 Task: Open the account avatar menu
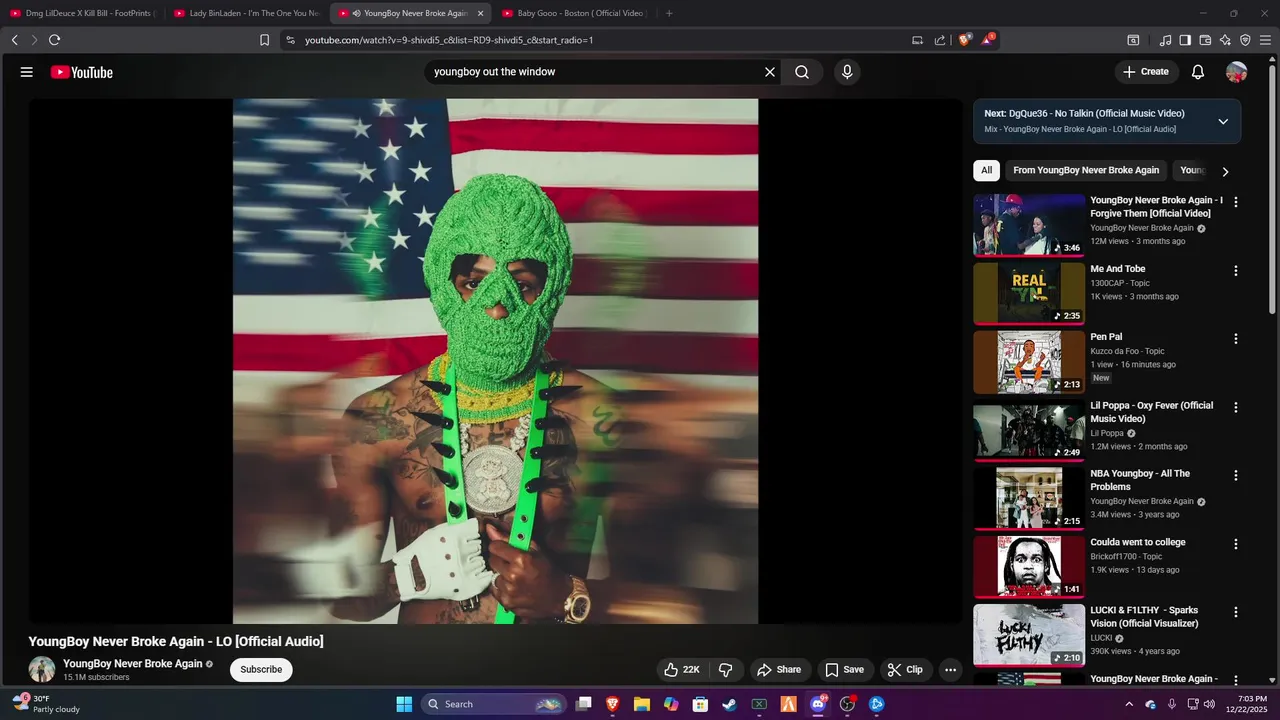1237,72
